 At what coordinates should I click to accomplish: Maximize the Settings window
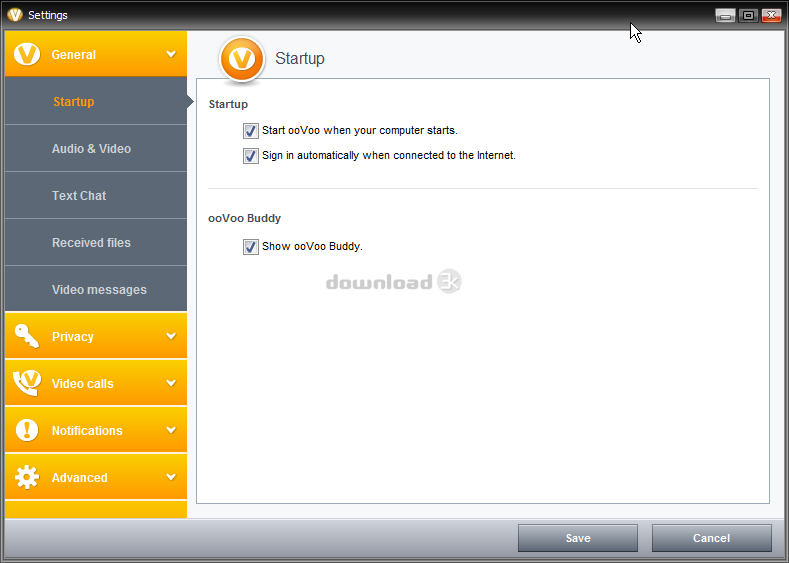[748, 16]
